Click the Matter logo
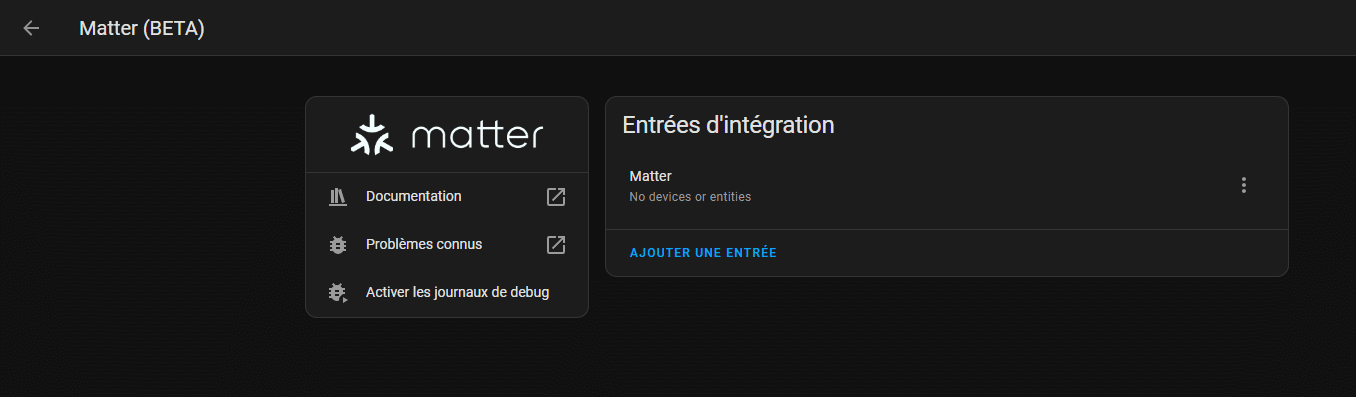1356x397 pixels. pyautogui.click(x=447, y=135)
